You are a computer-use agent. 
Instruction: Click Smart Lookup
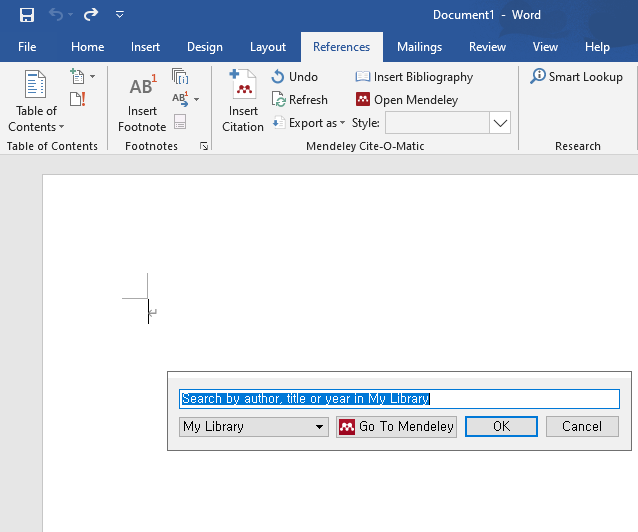[x=576, y=77]
